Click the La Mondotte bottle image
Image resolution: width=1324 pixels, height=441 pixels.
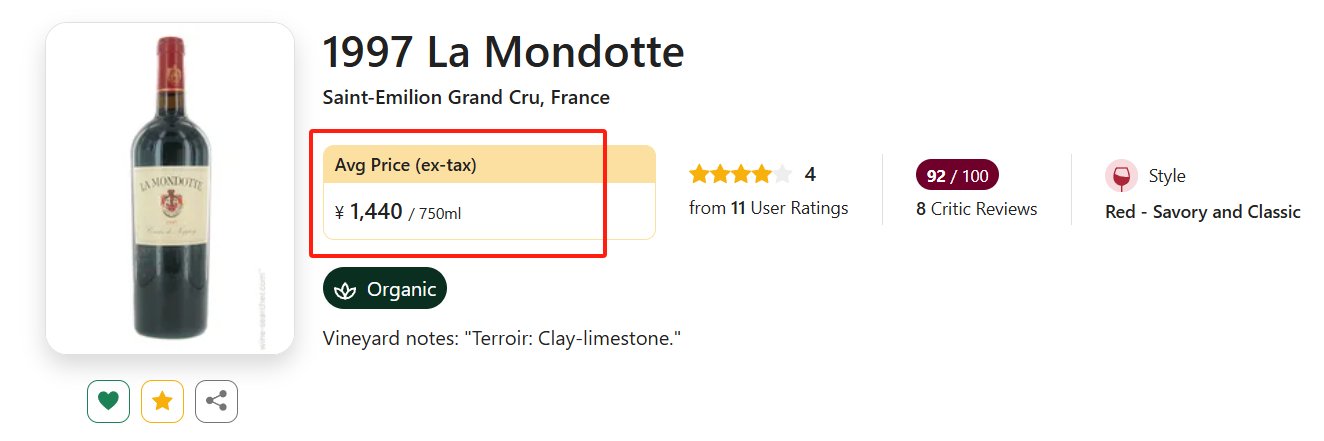[170, 188]
